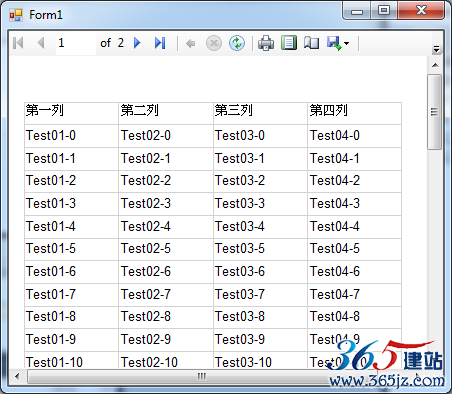The height and width of the screenshot is (394, 452).
Task: Click the vertical scrollbar up arrow
Action: coord(435,65)
